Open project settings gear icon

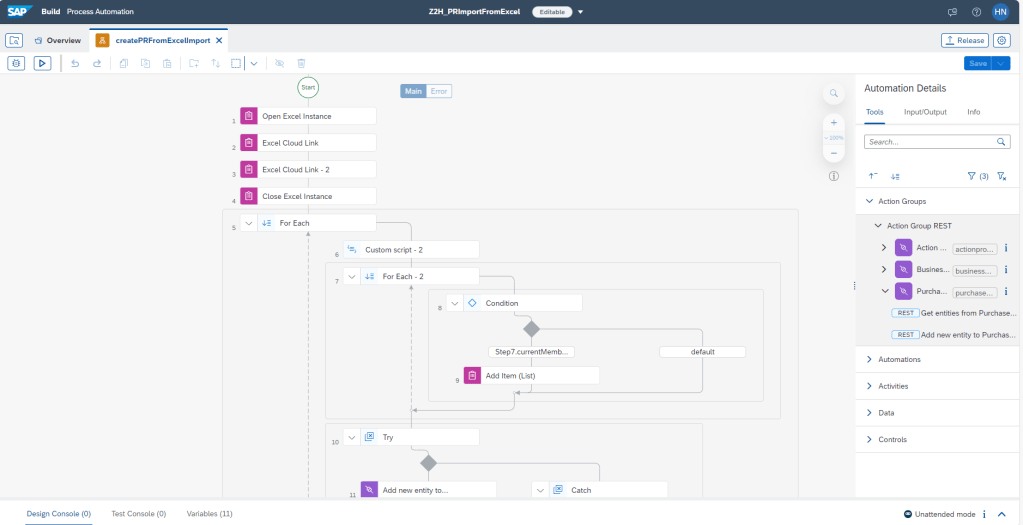[x=1002, y=40]
